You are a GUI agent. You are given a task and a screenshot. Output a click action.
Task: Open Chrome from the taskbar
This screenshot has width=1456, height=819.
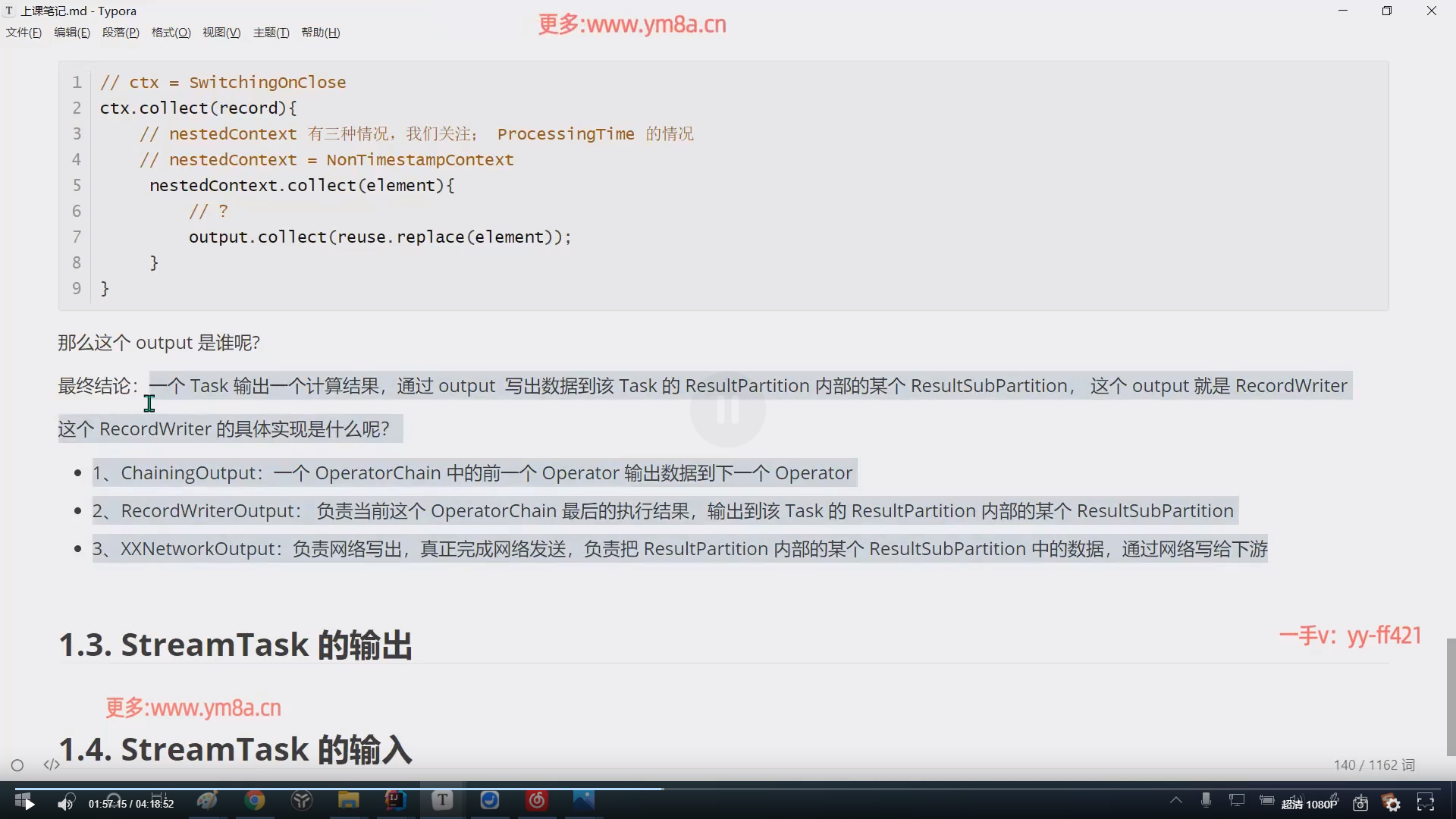pyautogui.click(x=255, y=800)
